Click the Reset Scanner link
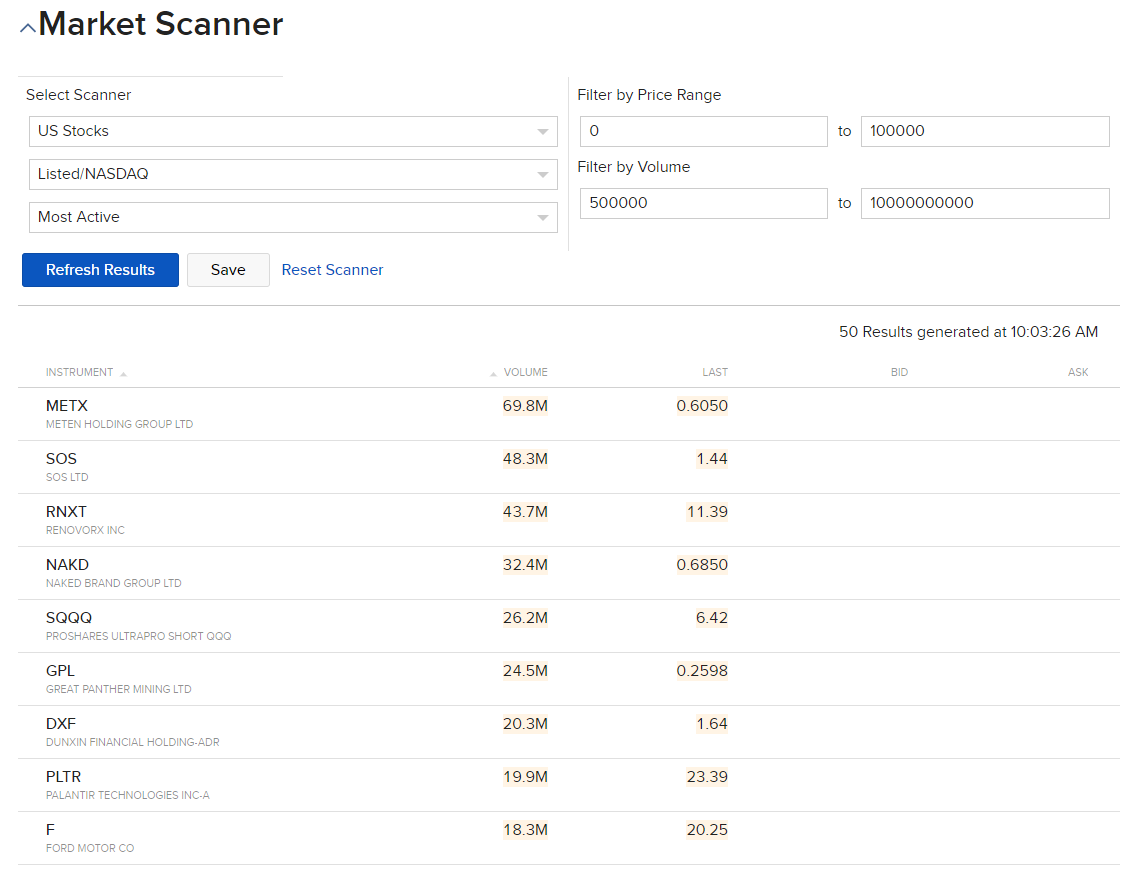This screenshot has height=869, width=1142. pyautogui.click(x=331, y=270)
